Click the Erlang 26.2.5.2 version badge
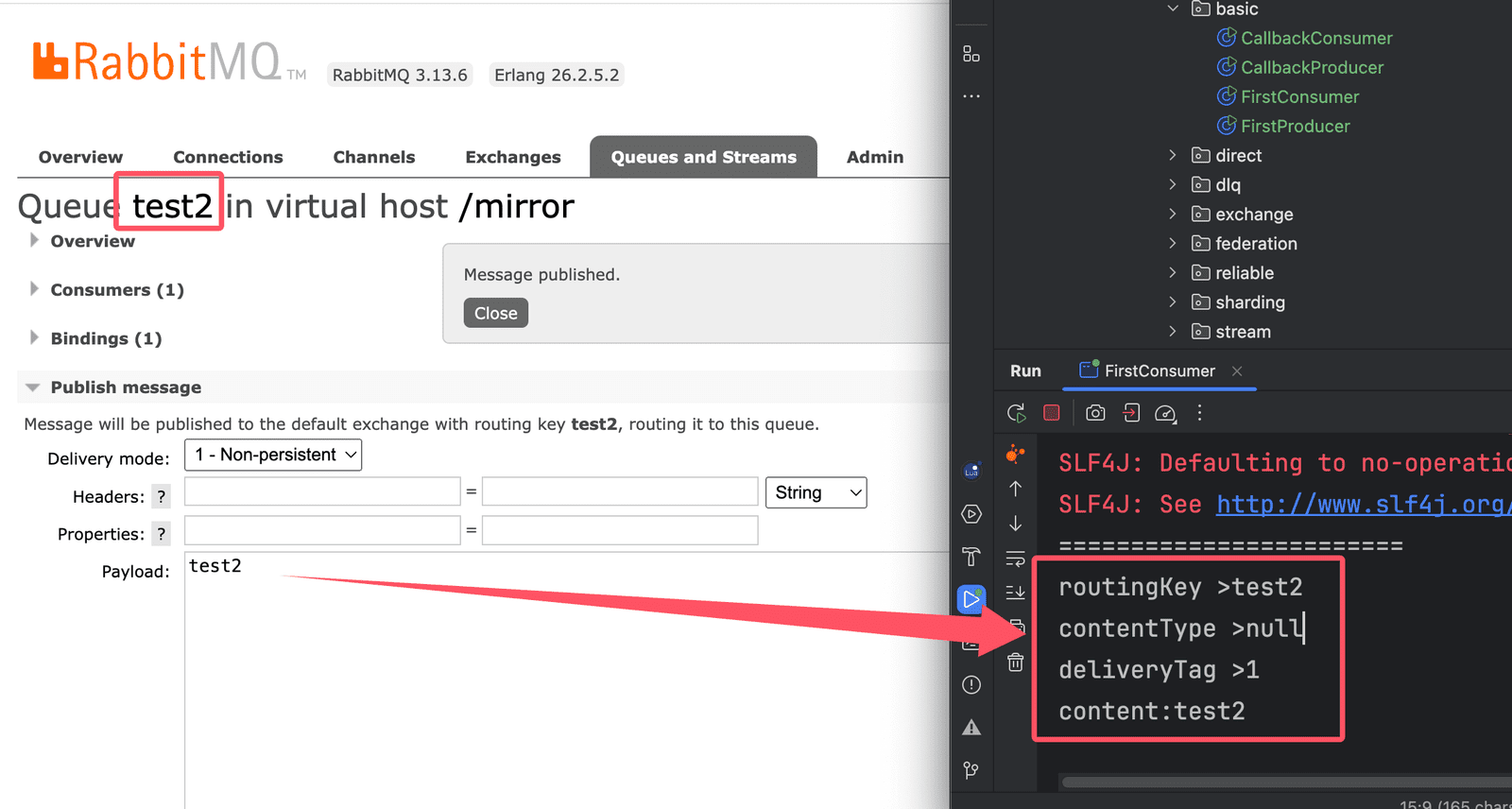 [x=557, y=75]
